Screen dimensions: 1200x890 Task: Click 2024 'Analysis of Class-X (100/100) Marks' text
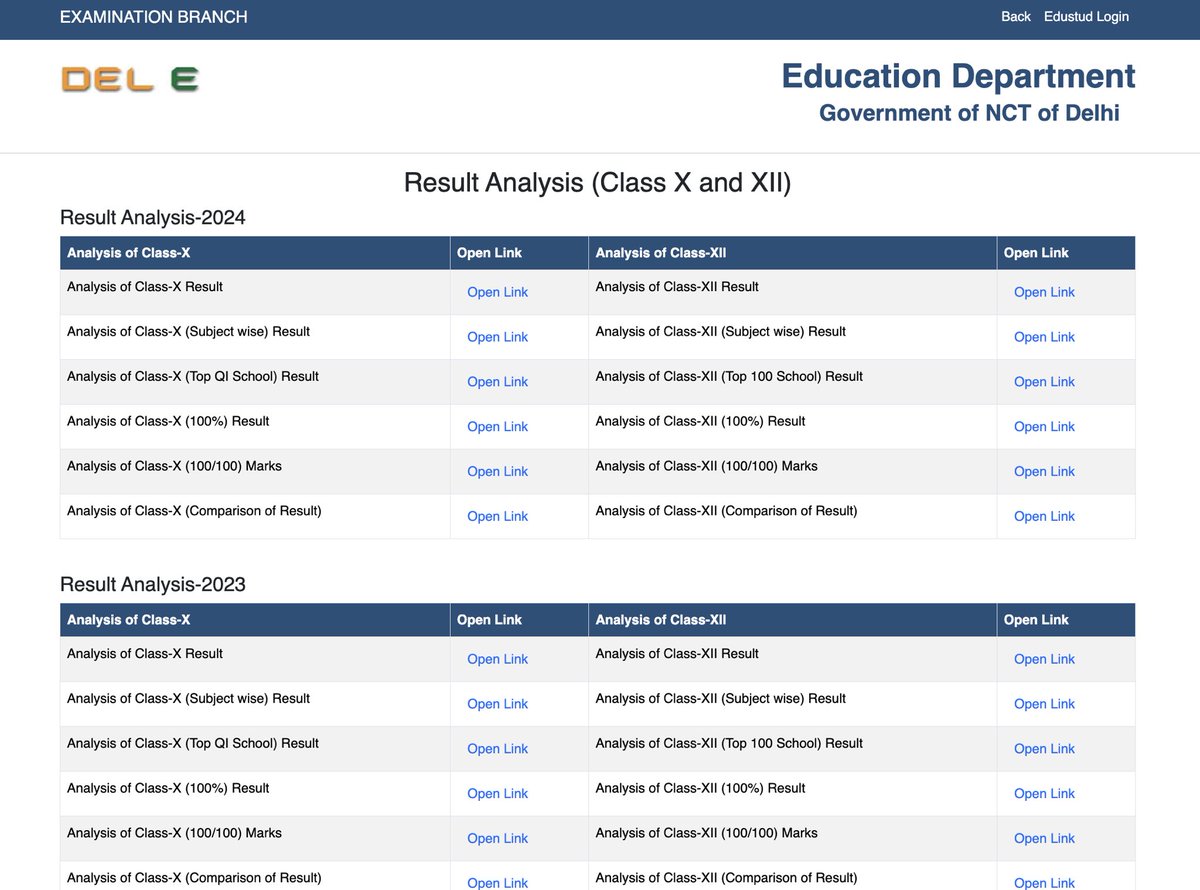point(174,466)
